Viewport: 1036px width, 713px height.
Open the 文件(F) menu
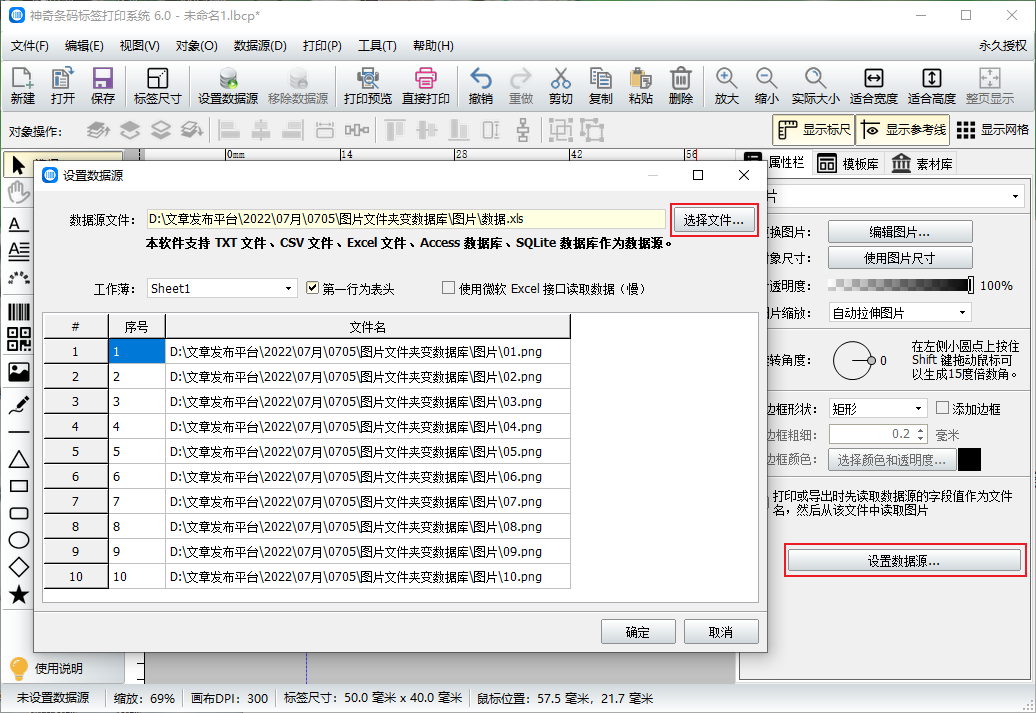click(x=30, y=46)
